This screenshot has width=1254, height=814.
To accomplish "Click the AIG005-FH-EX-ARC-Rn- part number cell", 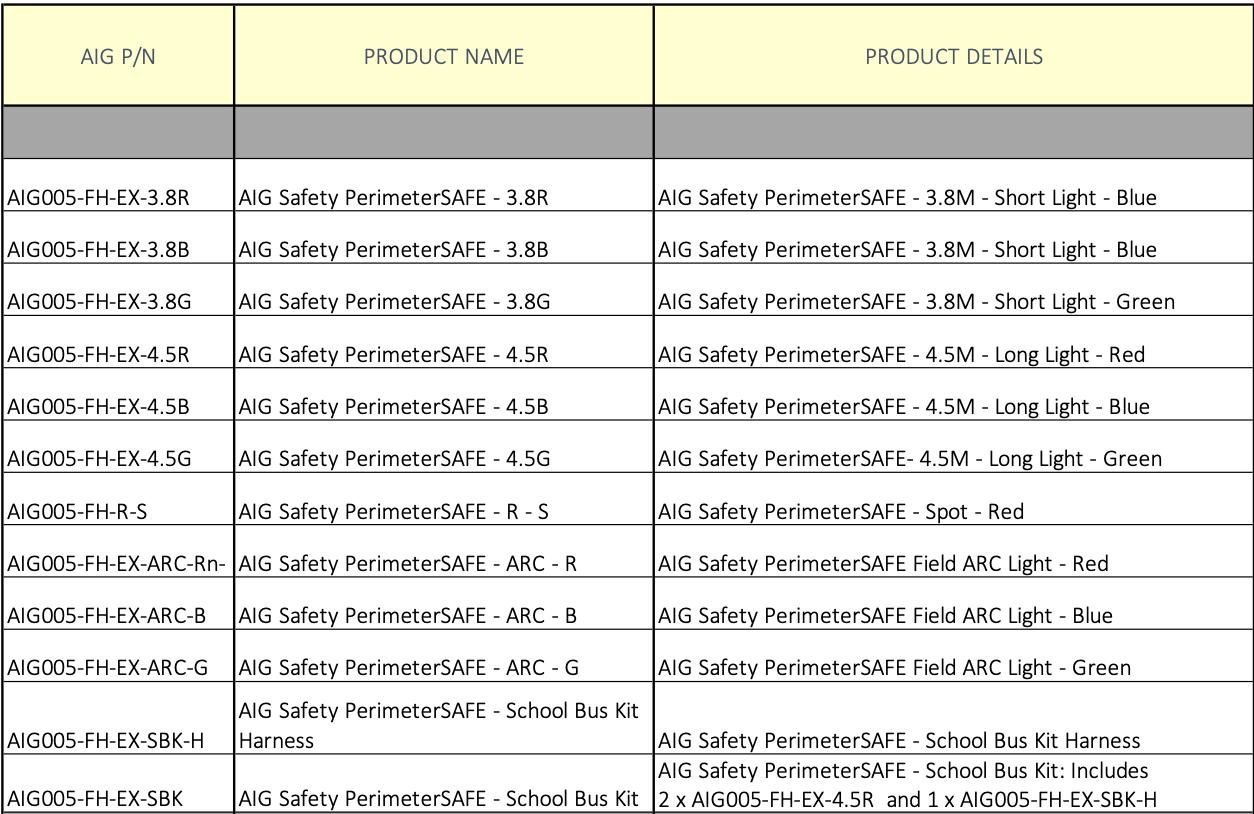I will click(118, 563).
